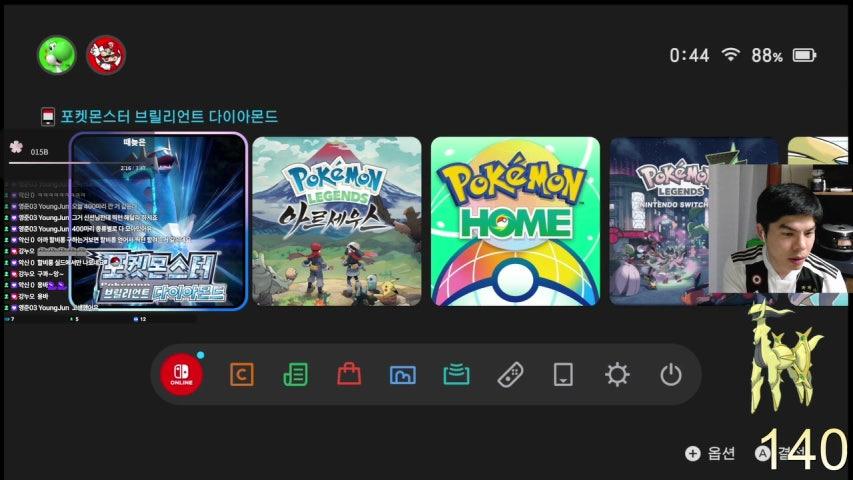The image size is (853, 480).
Task: Open the green News icon
Action: pyautogui.click(x=295, y=374)
